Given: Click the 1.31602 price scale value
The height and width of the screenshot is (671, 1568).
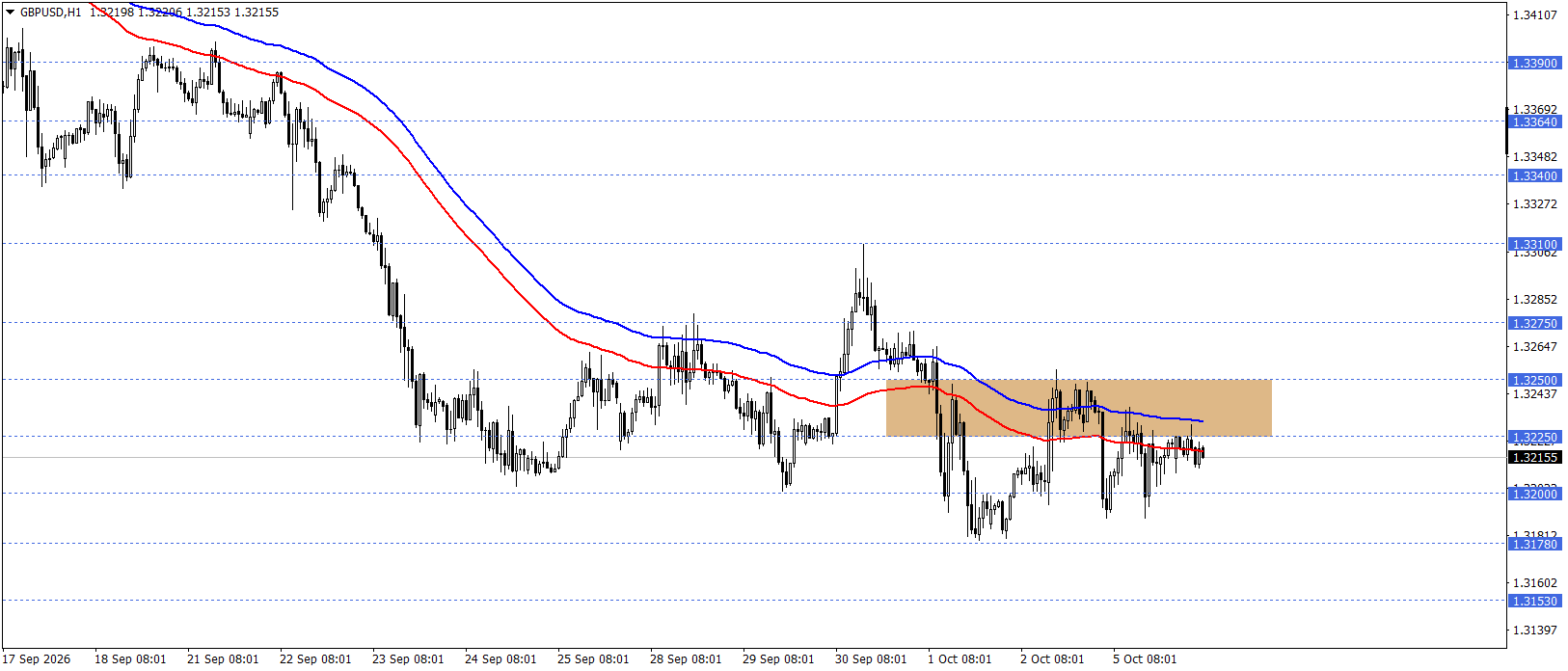Looking at the screenshot, I should point(1535,583).
